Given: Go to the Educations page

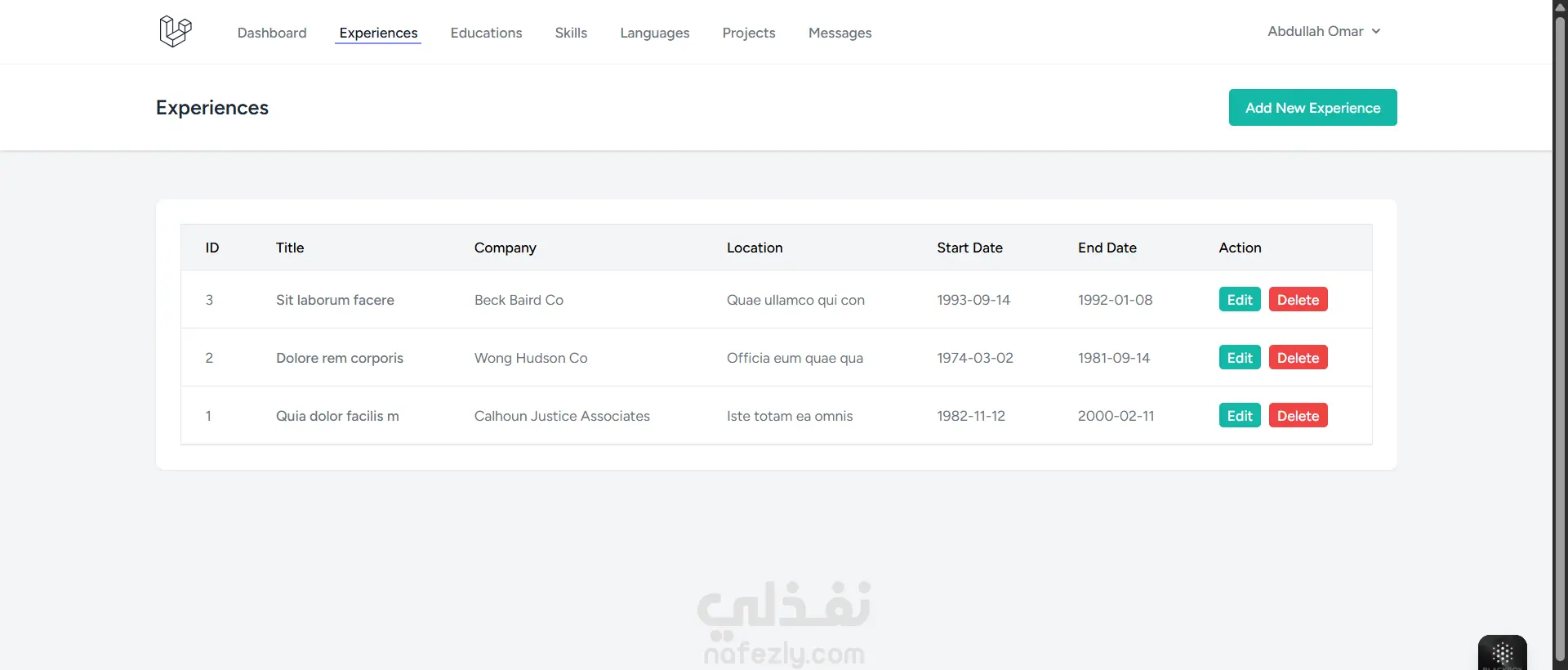Looking at the screenshot, I should point(486,33).
